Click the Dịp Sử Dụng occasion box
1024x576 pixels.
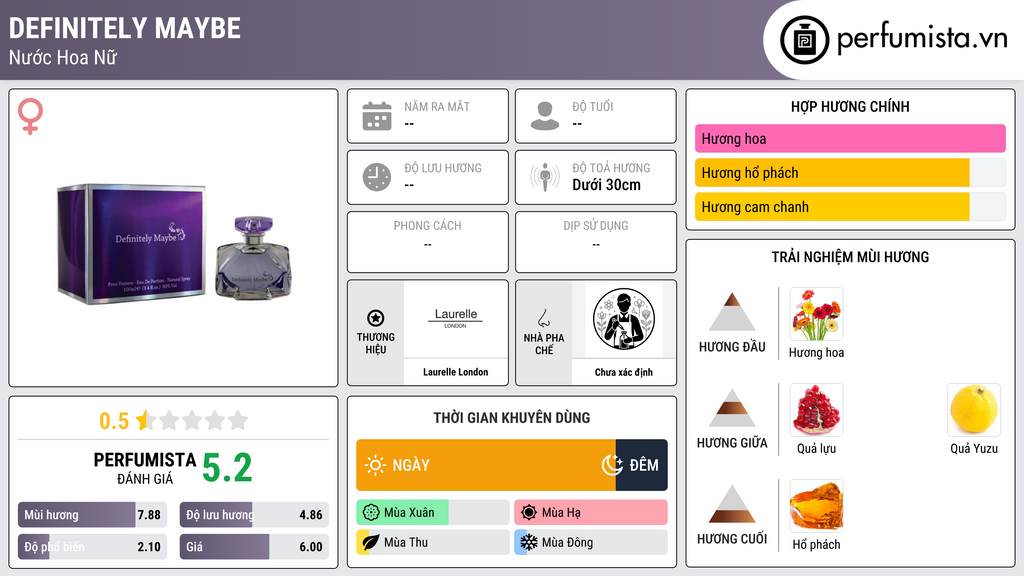click(x=596, y=242)
